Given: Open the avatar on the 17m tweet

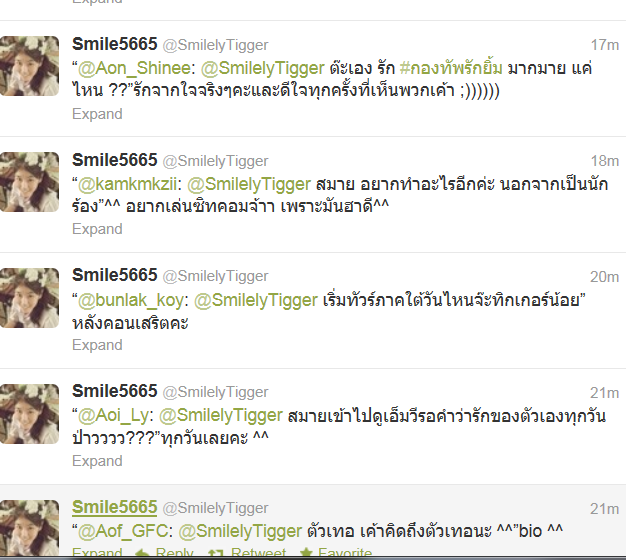Looking at the screenshot, I should click(x=29, y=66).
